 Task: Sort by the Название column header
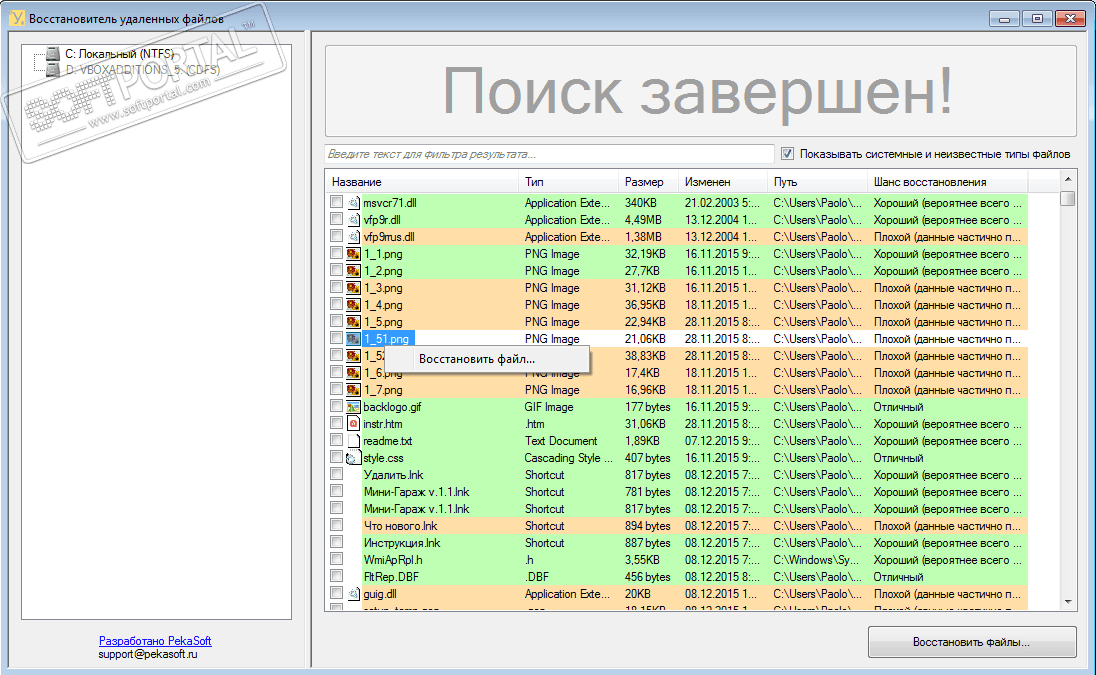pos(422,182)
